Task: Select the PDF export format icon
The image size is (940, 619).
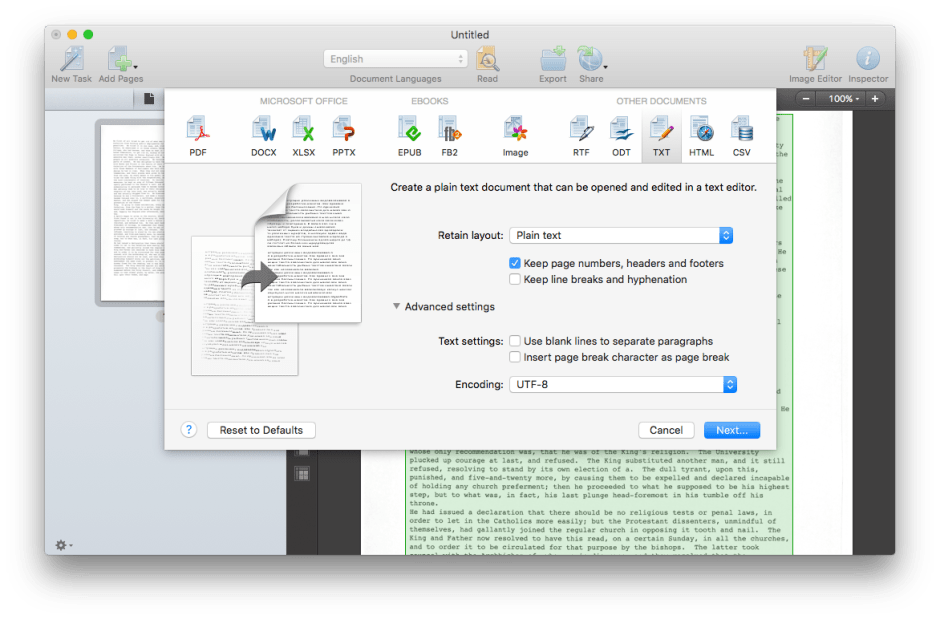Action: 197,132
